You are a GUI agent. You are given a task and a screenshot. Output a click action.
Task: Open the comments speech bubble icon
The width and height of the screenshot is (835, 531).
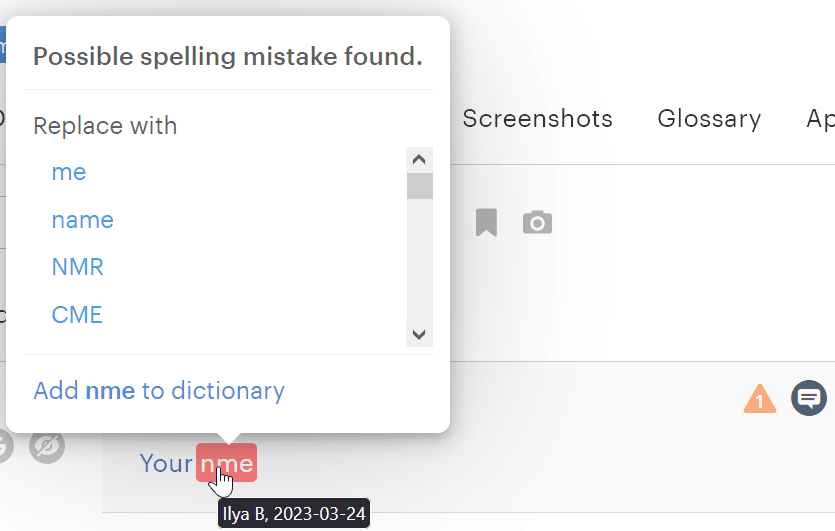[809, 399]
